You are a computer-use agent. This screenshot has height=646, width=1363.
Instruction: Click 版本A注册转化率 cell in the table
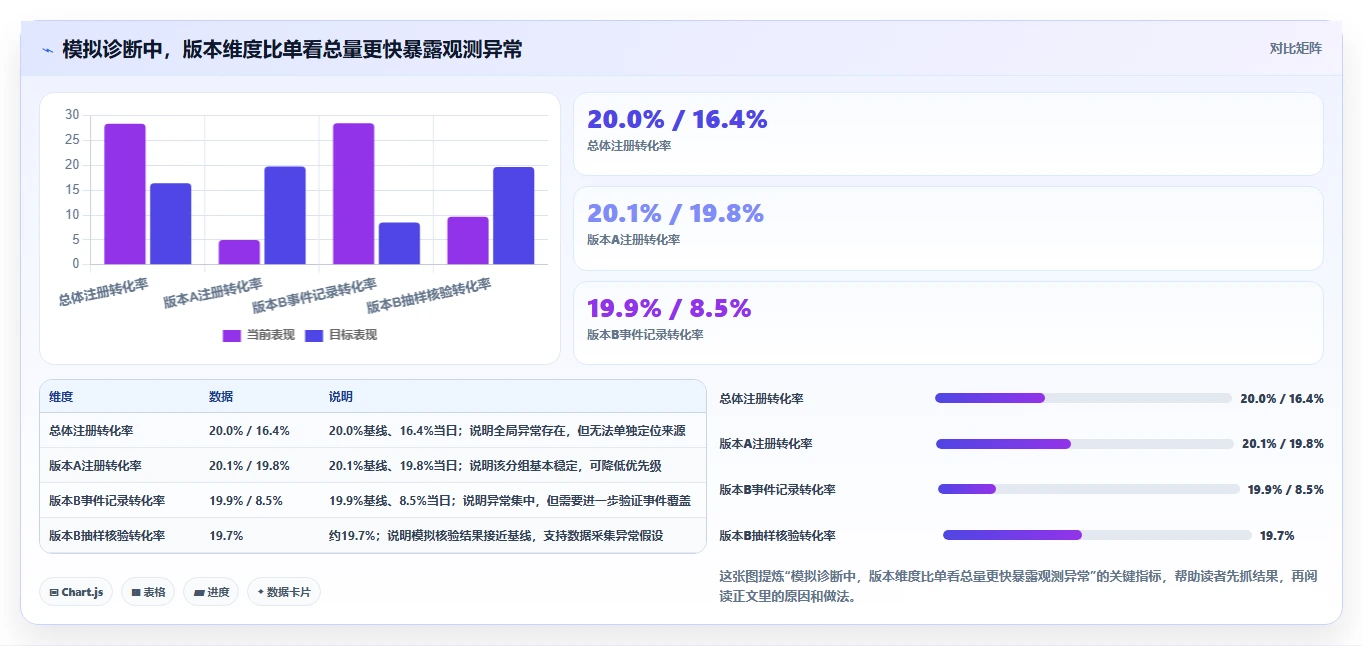pos(95,466)
